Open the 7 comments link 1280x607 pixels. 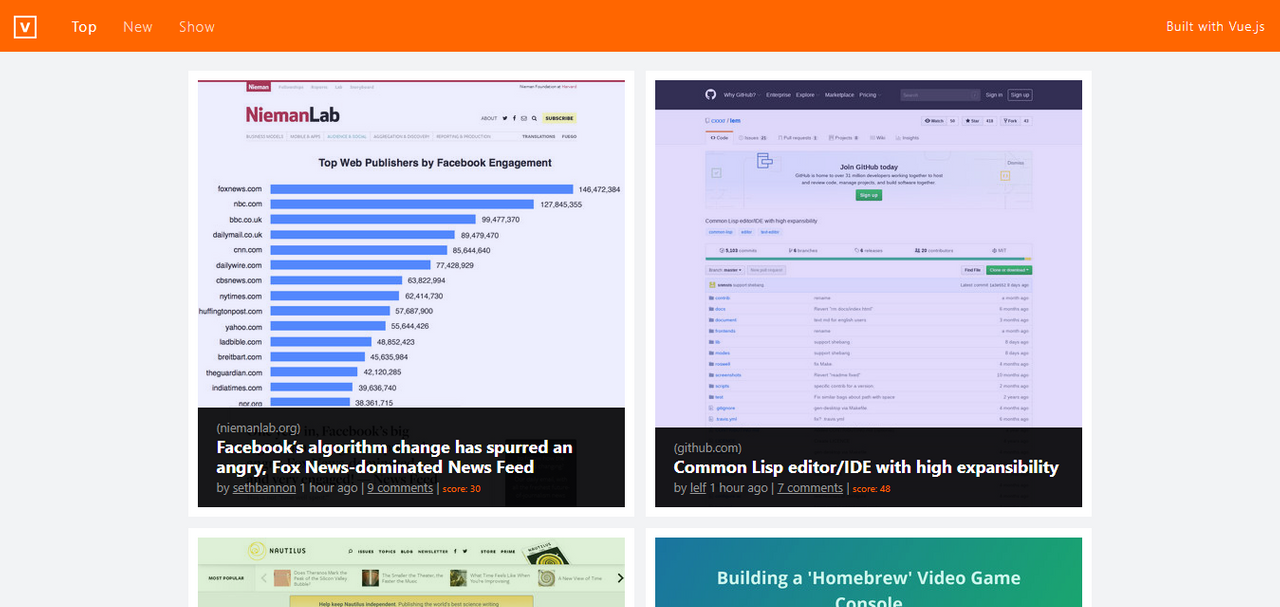click(810, 488)
